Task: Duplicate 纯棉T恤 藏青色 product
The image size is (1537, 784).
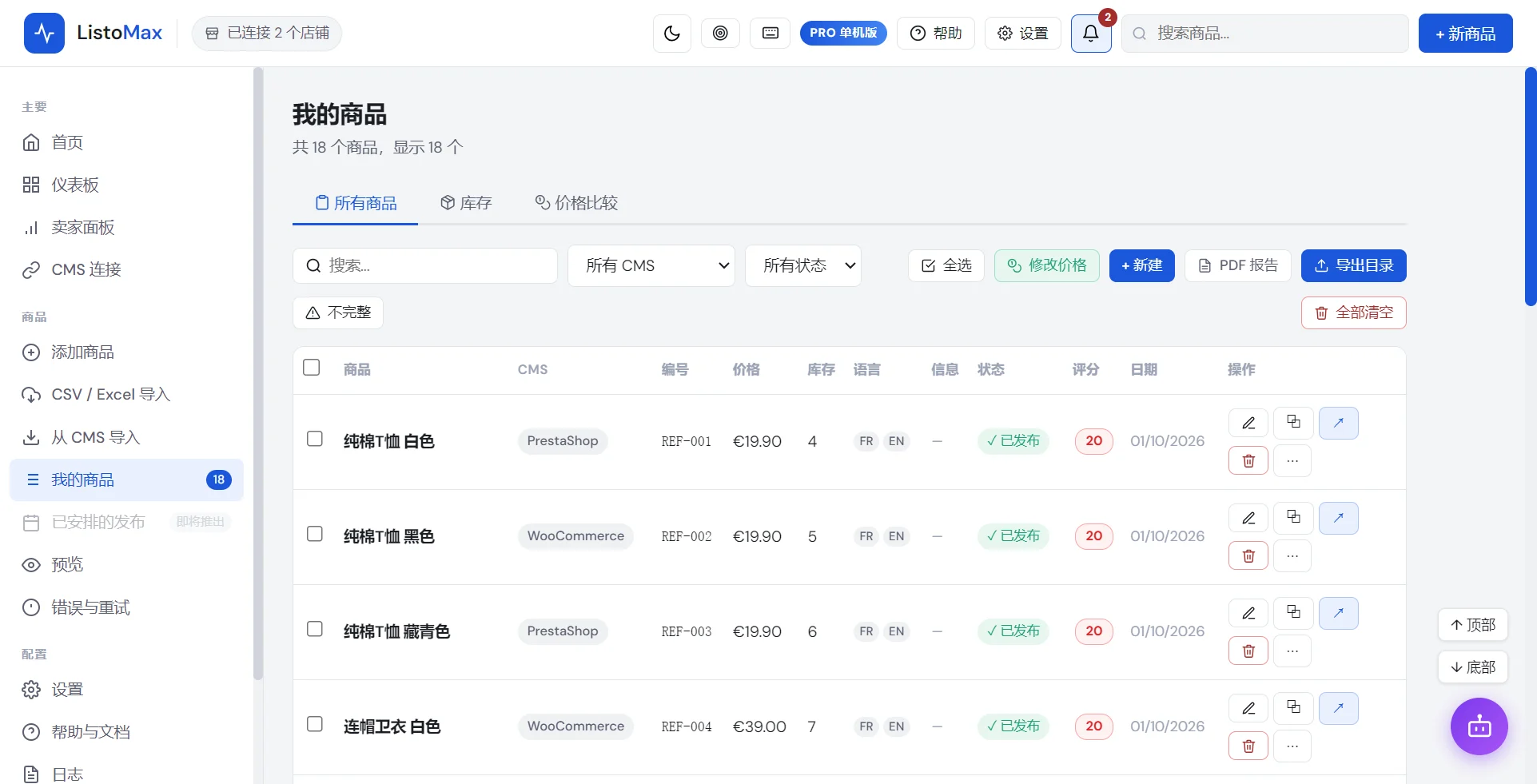Action: point(1293,613)
